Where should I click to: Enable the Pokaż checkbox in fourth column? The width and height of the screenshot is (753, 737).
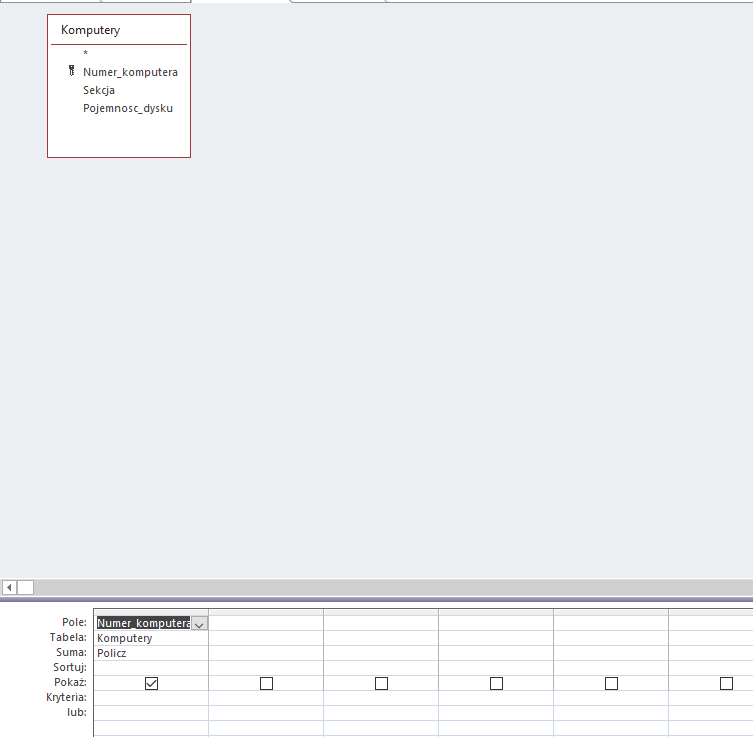(x=496, y=683)
